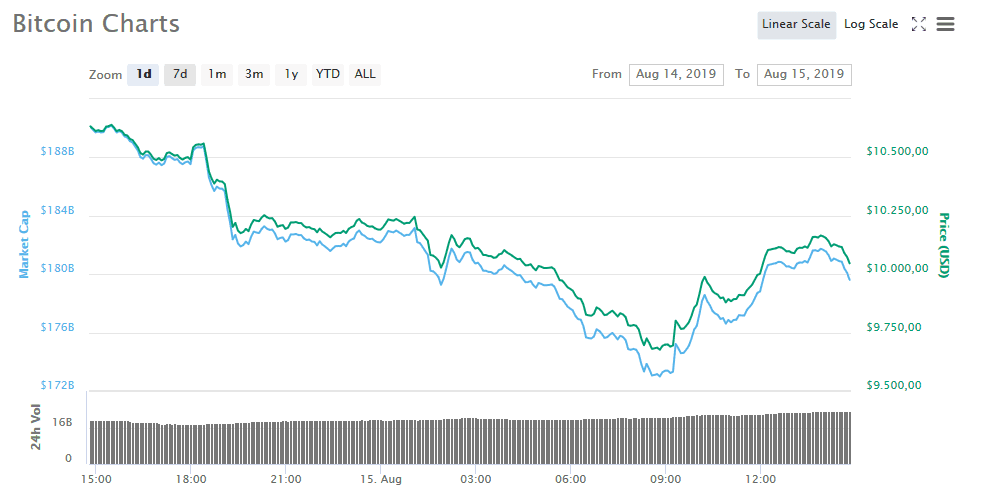Switch chart to Log Scale
Viewport: 987px width, 499px height.
[x=871, y=25]
